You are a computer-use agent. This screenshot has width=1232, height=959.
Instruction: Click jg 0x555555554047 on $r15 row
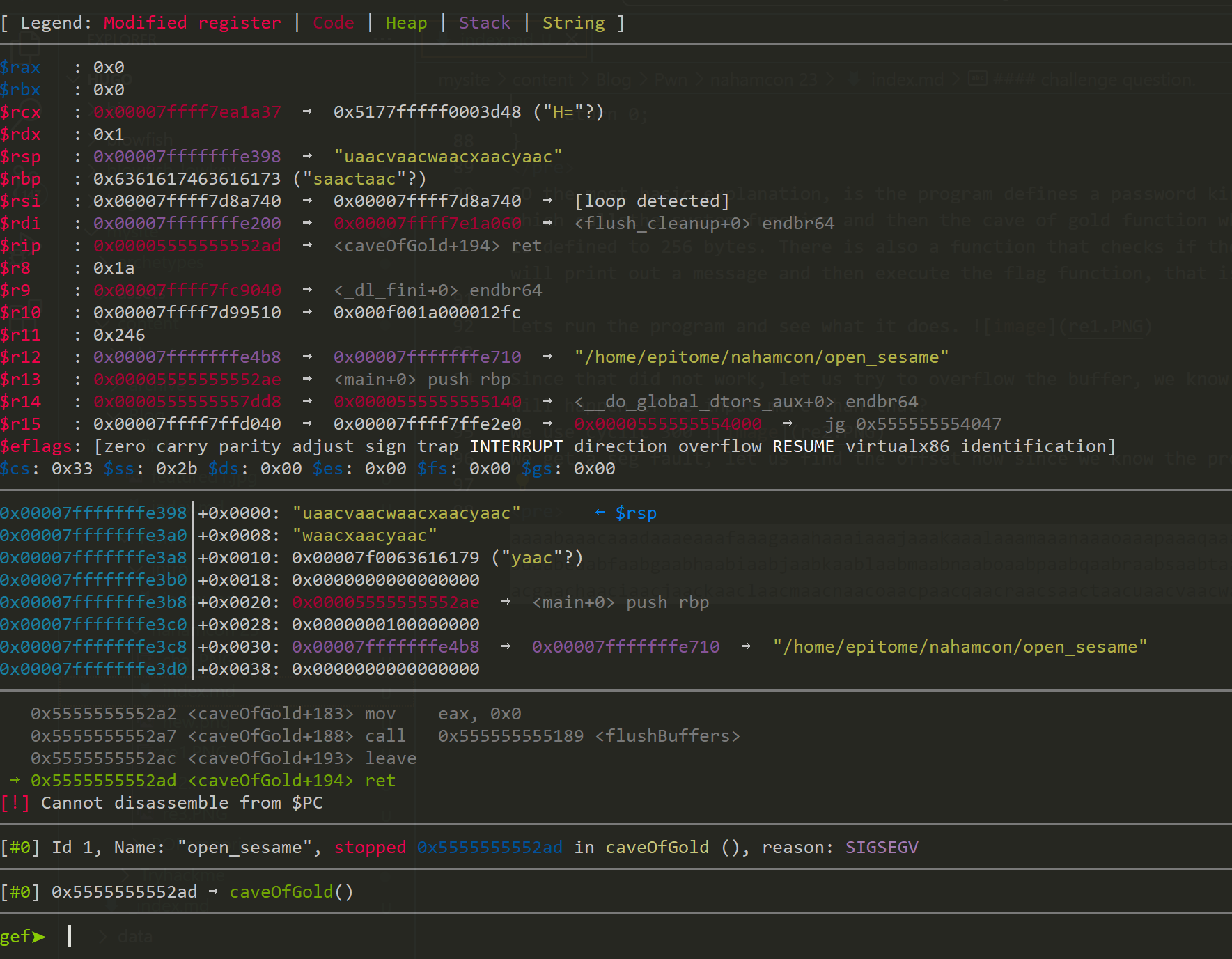pyautogui.click(x=913, y=424)
